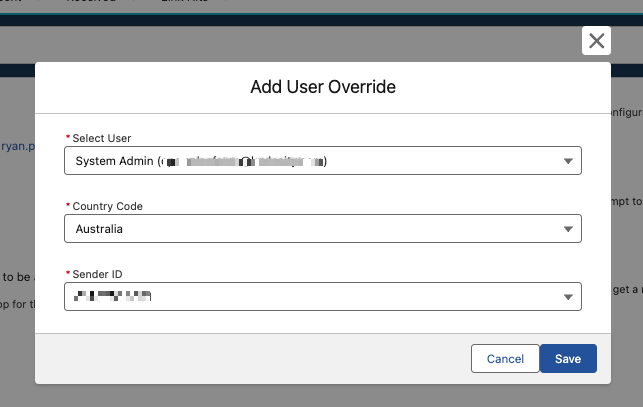Open the ryan.p link behind the dialog

point(17,145)
